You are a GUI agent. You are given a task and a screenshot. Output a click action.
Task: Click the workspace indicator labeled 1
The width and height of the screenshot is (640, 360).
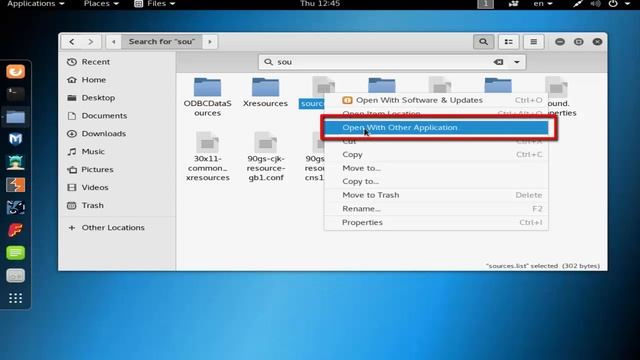coord(485,4)
